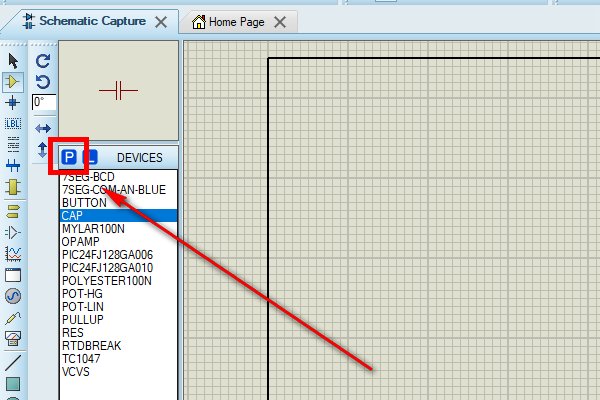Select the Selection Mode arrow tool
The height and width of the screenshot is (400, 600).
(x=13, y=61)
